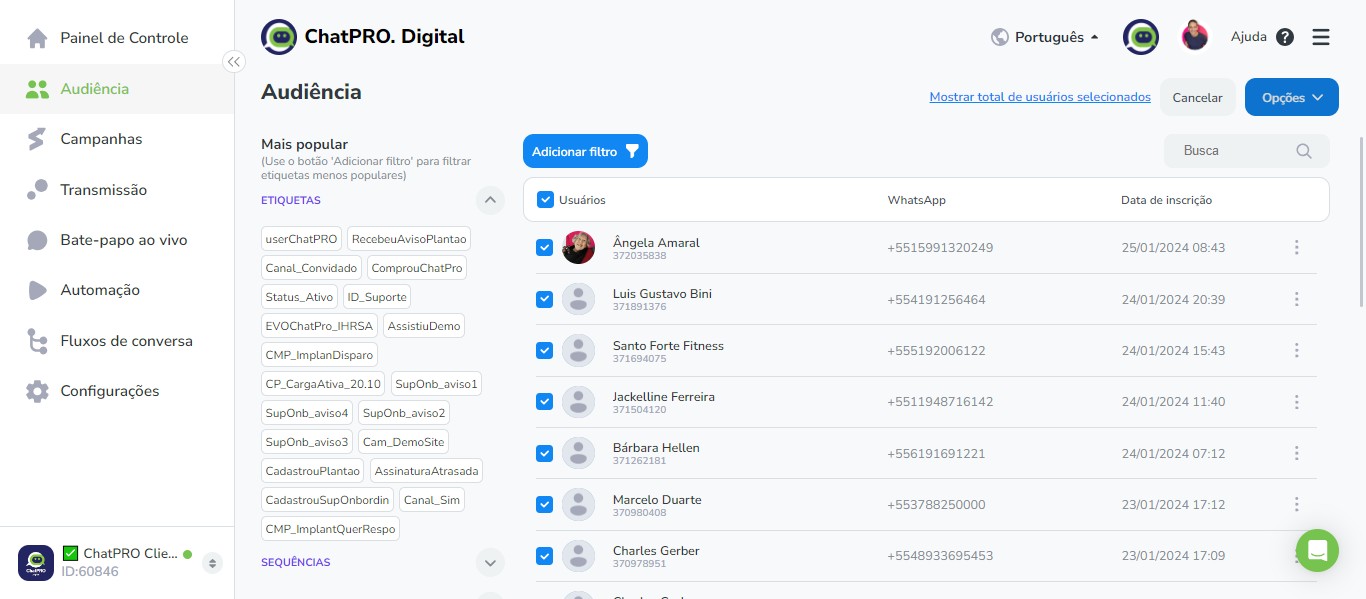The width and height of the screenshot is (1366, 599).
Task: Click the Cancelar button
Action: pyautogui.click(x=1197, y=97)
